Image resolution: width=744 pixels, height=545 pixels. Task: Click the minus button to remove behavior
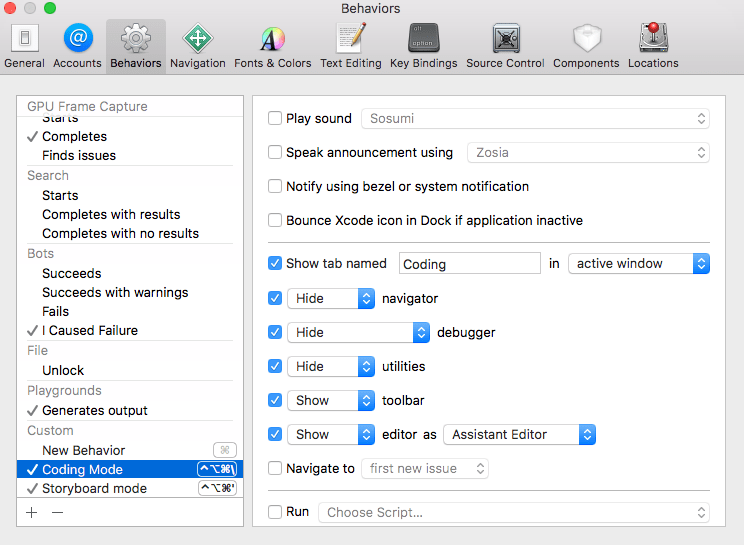tap(57, 512)
